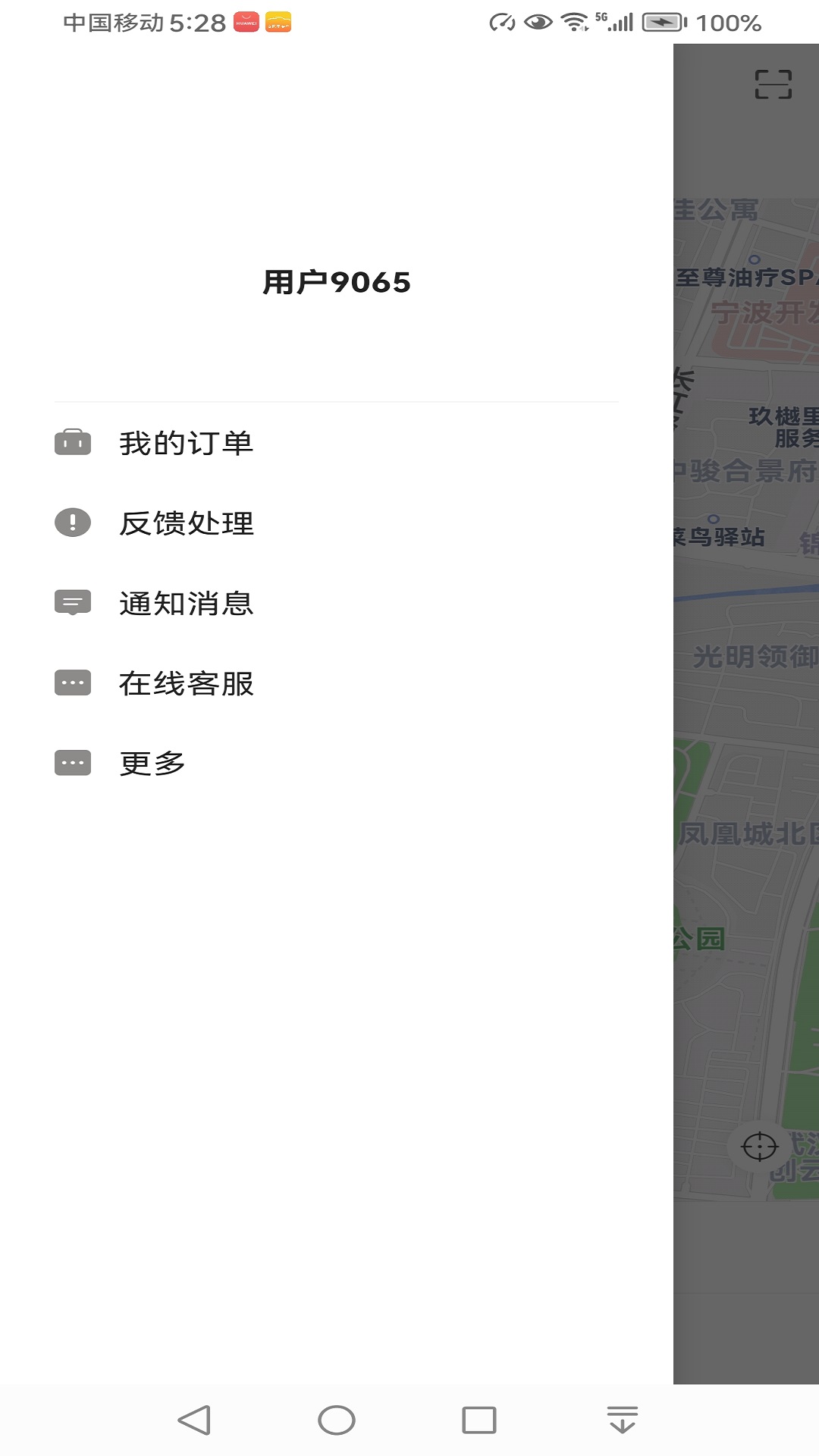
Task: Tap the 菜鸟驿站 map label
Action: [x=719, y=537]
